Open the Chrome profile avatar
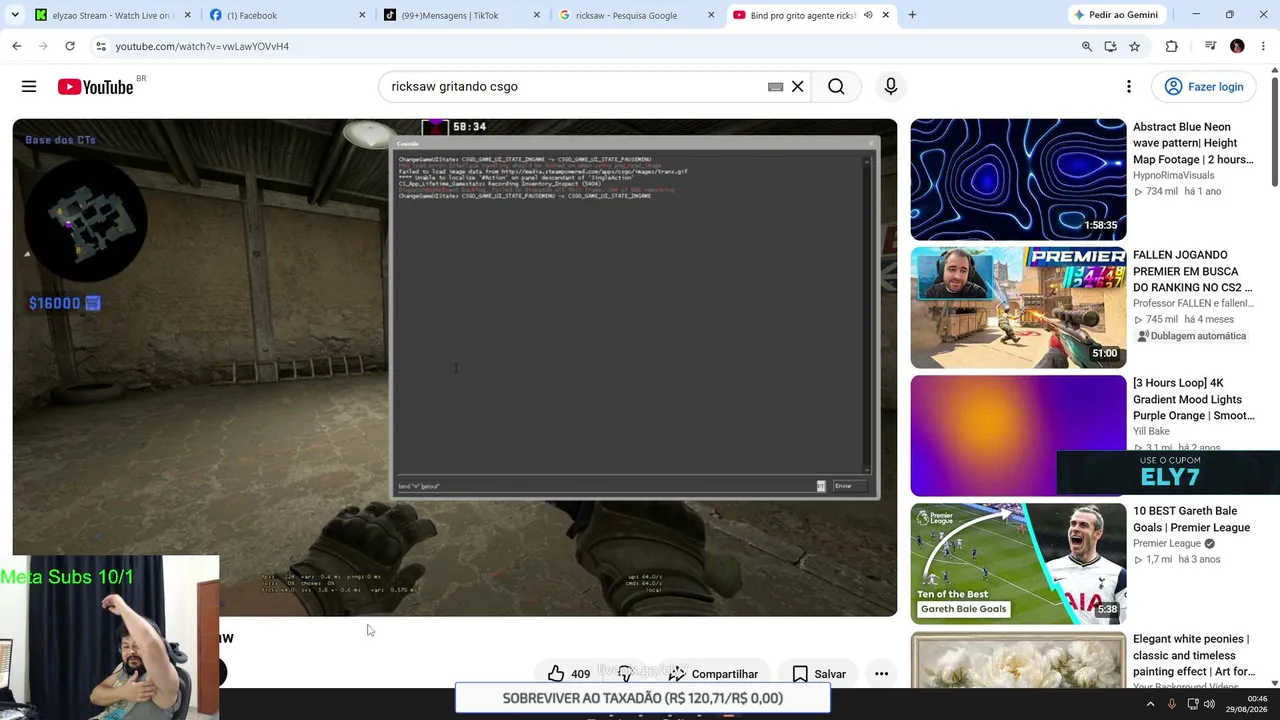The image size is (1280, 720). (1237, 46)
